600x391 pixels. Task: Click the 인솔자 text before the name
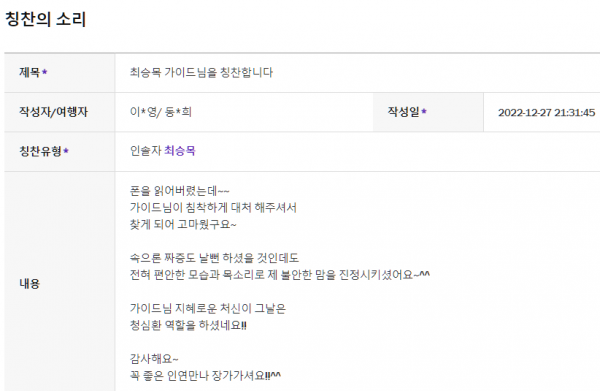(x=146, y=151)
